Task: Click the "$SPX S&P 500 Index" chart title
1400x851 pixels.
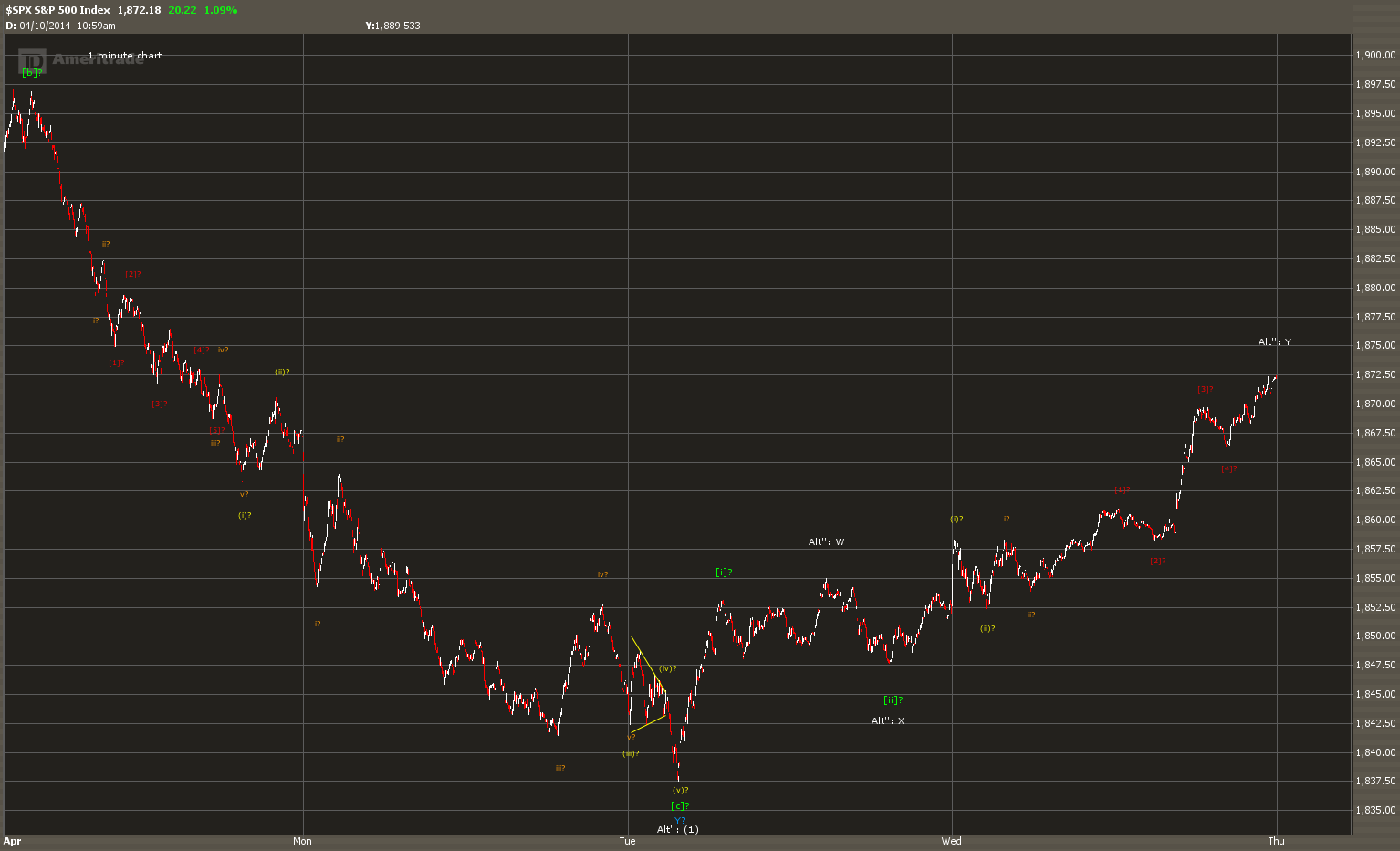Action: tap(58, 10)
